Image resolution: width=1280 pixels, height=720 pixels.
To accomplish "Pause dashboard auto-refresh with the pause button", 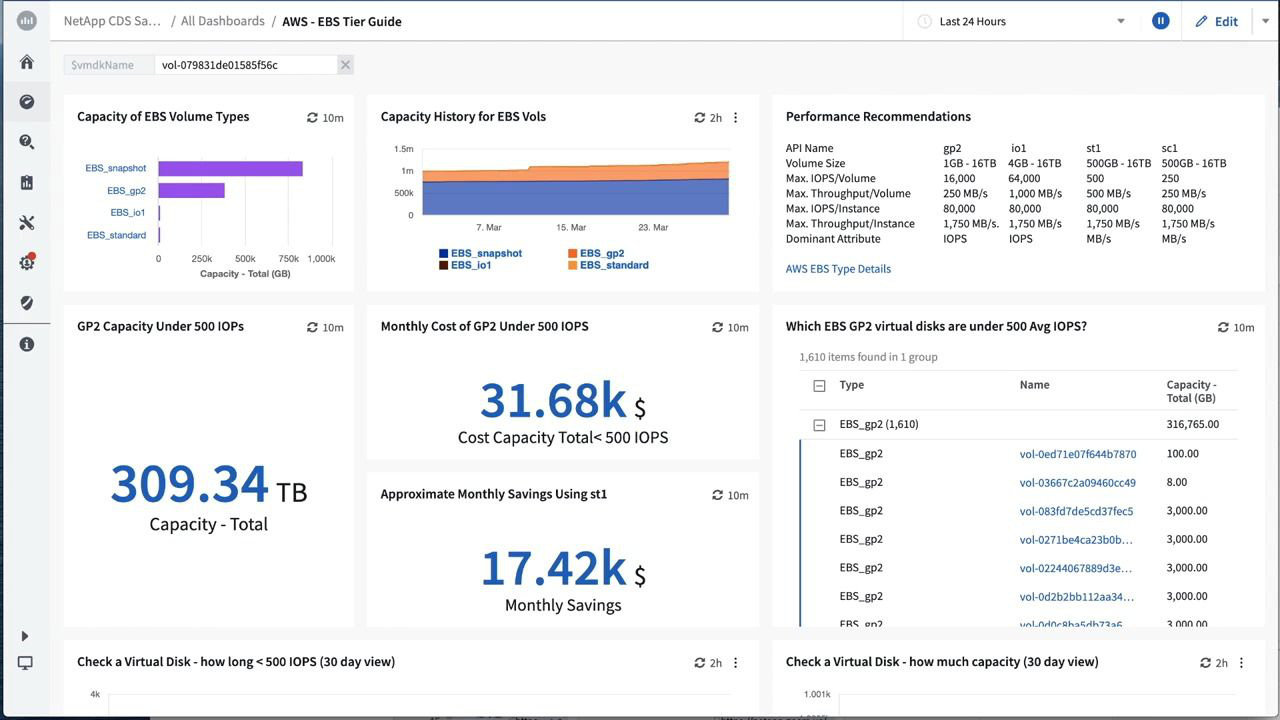I will [x=1160, y=20].
